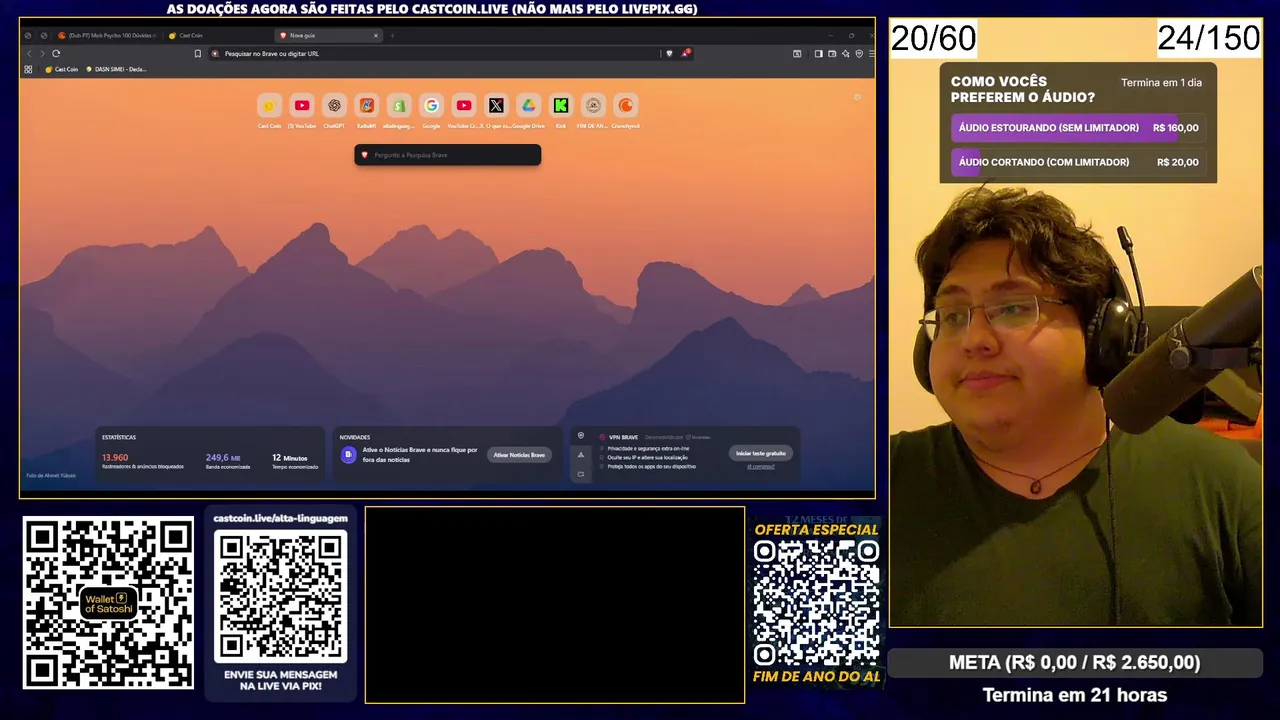Open Brave Wallet toolbar icon
This screenshot has height=720, width=1280.
click(832, 53)
